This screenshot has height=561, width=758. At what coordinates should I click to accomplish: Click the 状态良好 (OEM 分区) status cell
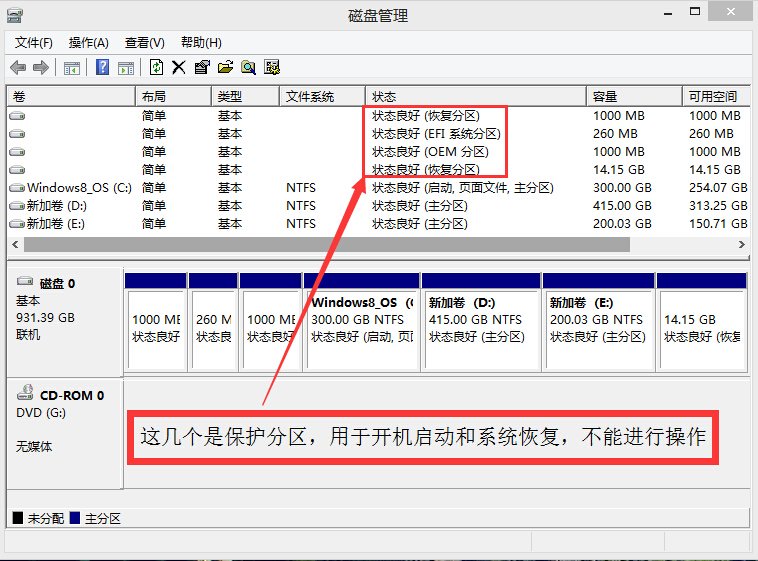click(x=430, y=152)
